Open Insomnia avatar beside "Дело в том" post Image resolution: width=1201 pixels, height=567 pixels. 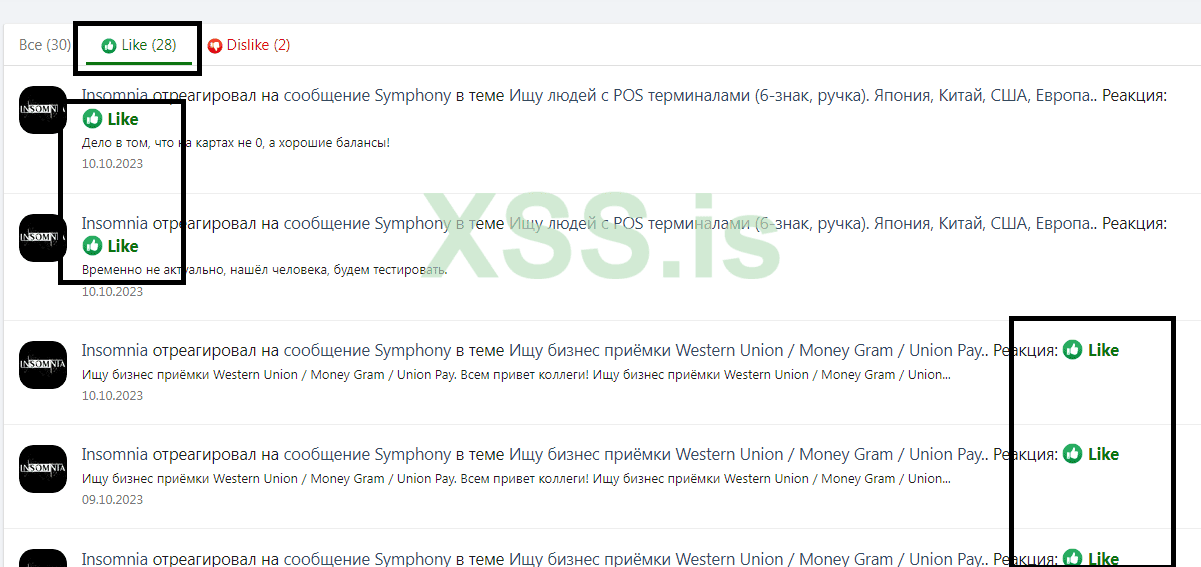(x=43, y=110)
